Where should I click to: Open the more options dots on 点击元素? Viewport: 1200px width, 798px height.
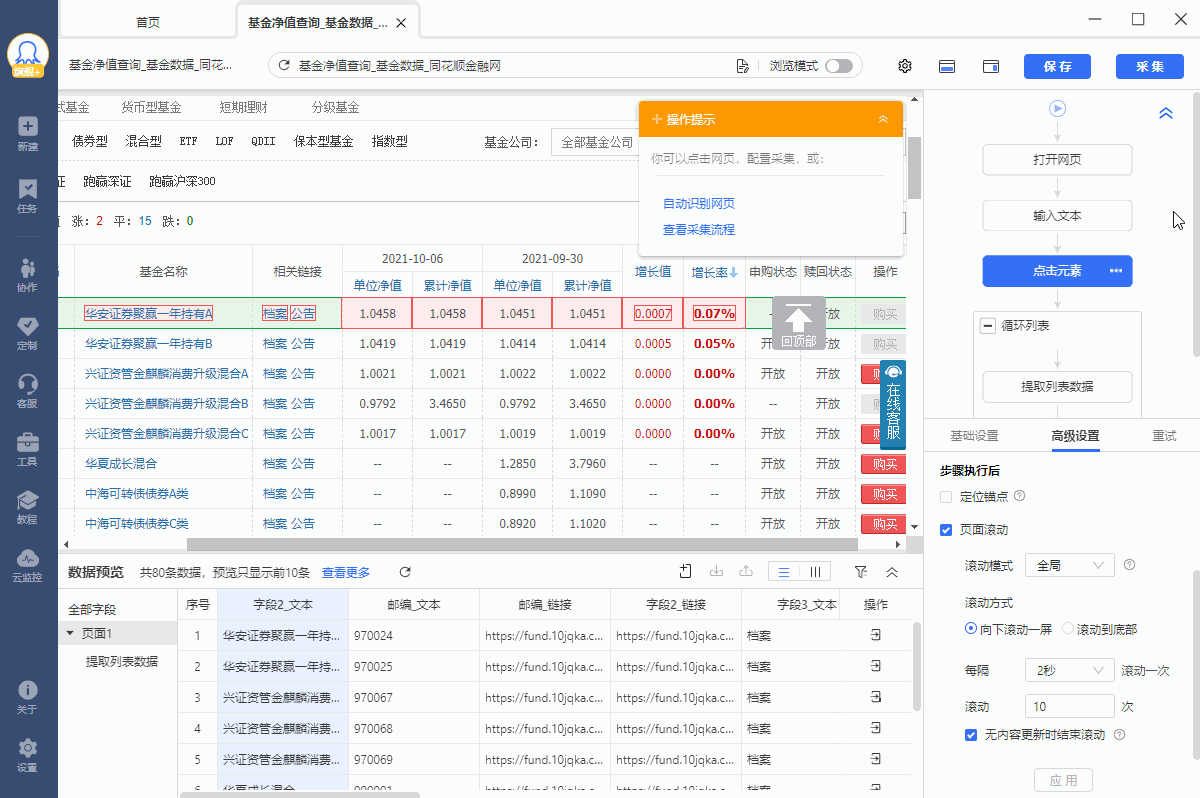tap(1116, 271)
